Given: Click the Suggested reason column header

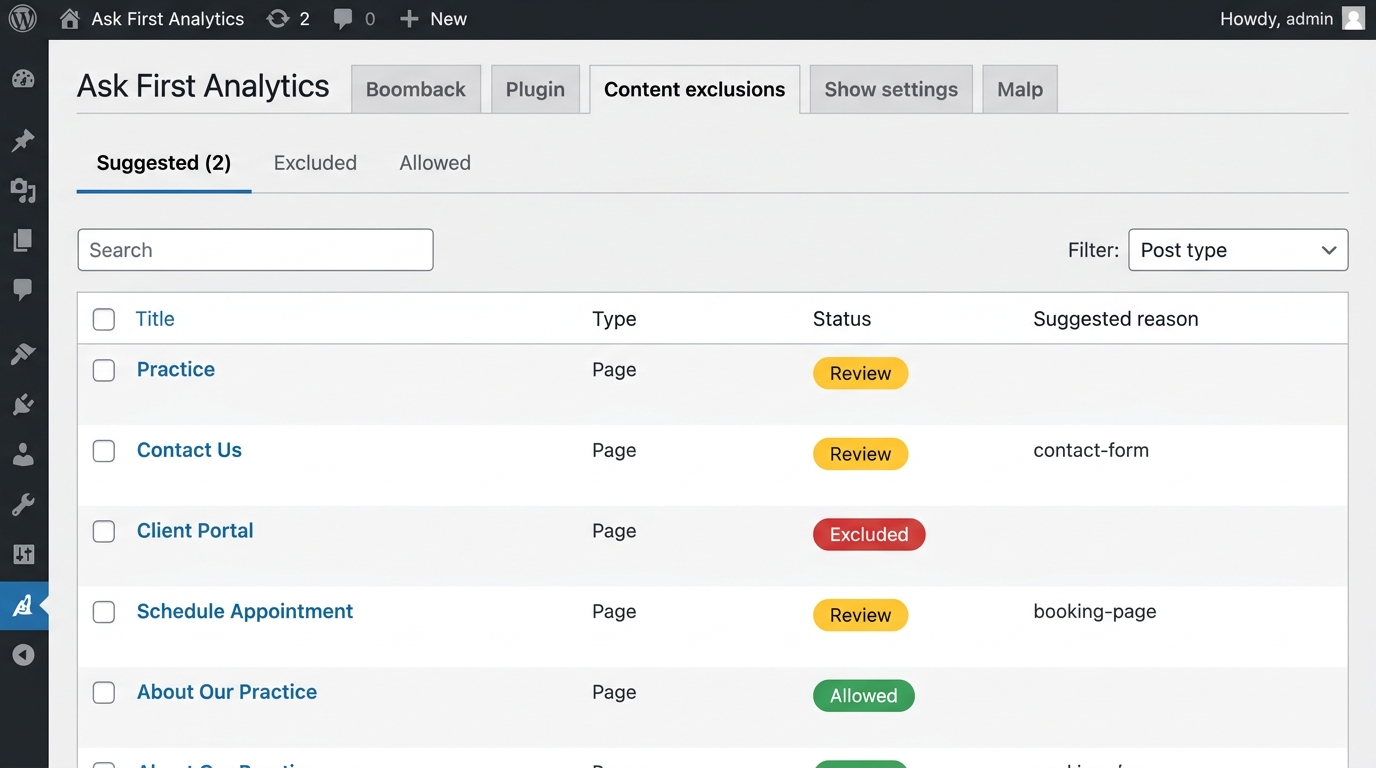Looking at the screenshot, I should tap(1116, 319).
